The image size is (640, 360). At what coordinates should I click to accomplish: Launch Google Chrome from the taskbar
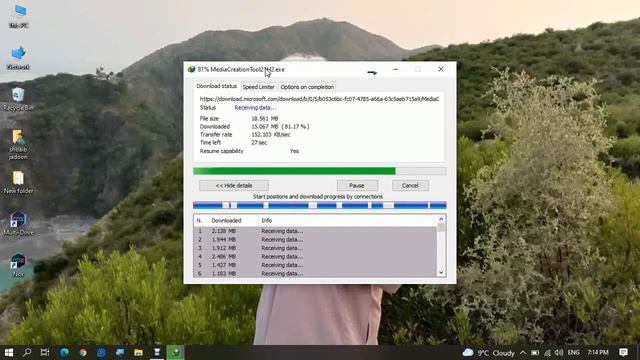[83, 352]
